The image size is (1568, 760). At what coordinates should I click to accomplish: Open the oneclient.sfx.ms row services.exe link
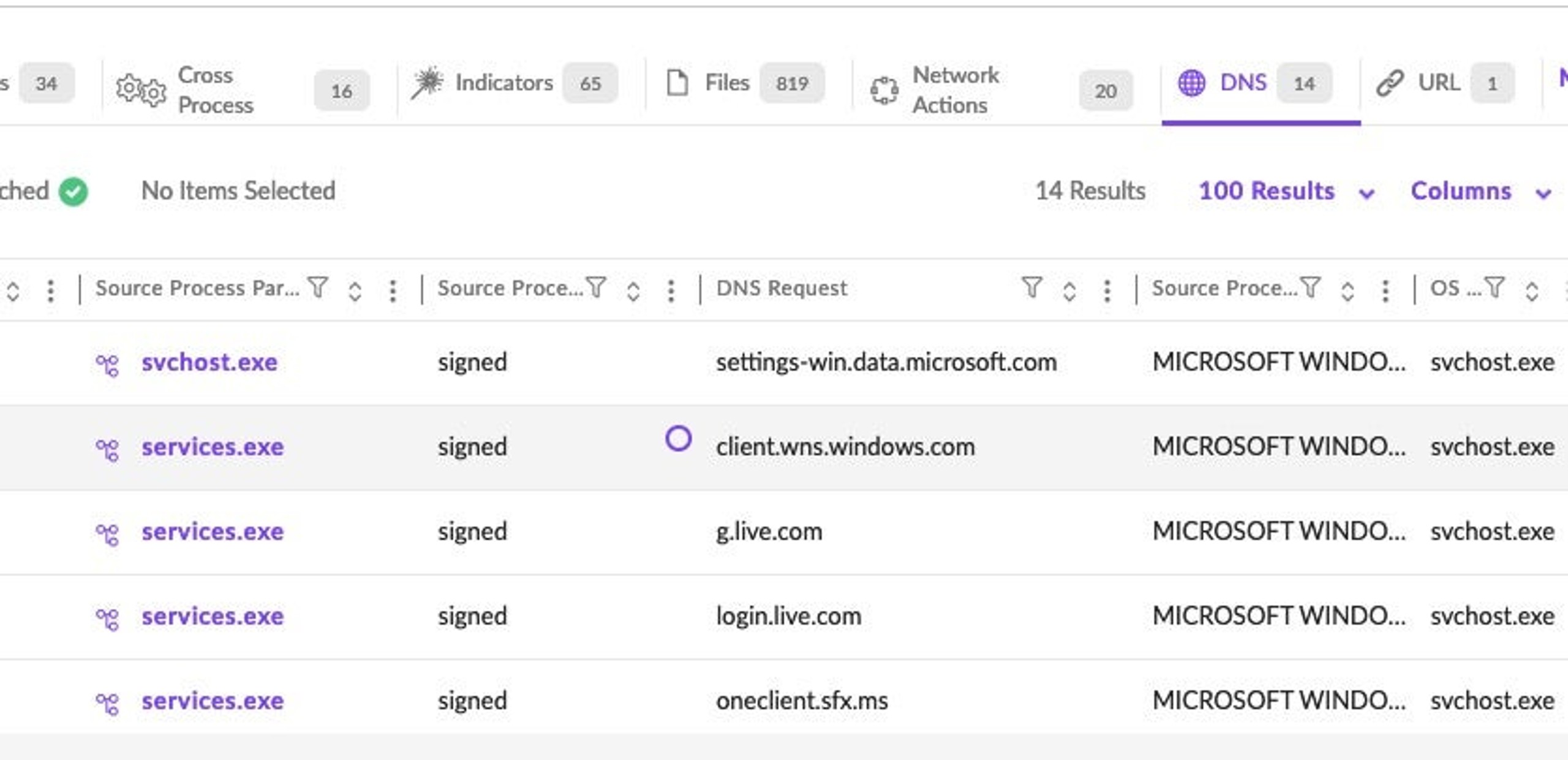(213, 701)
